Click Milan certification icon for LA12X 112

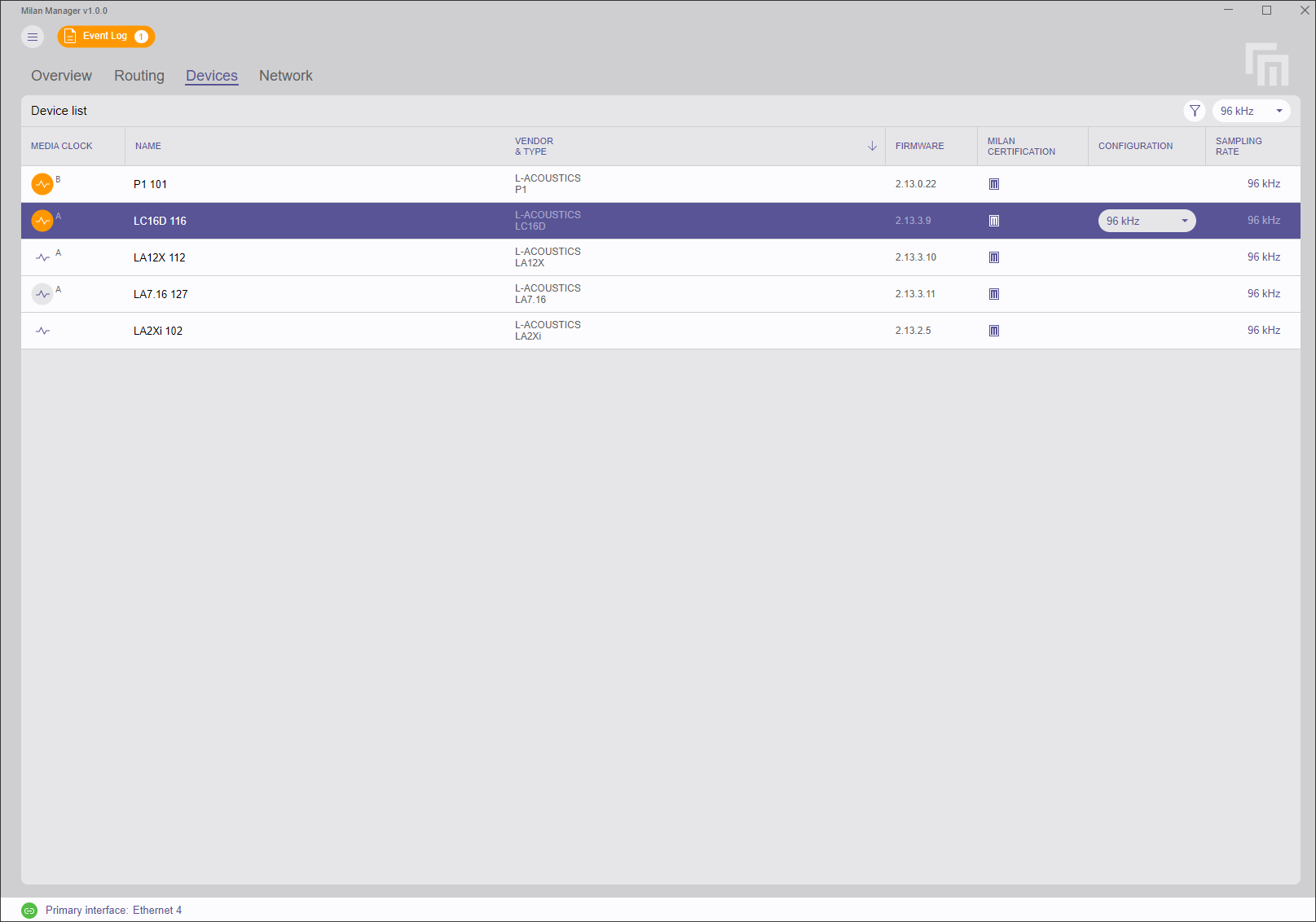(993, 257)
